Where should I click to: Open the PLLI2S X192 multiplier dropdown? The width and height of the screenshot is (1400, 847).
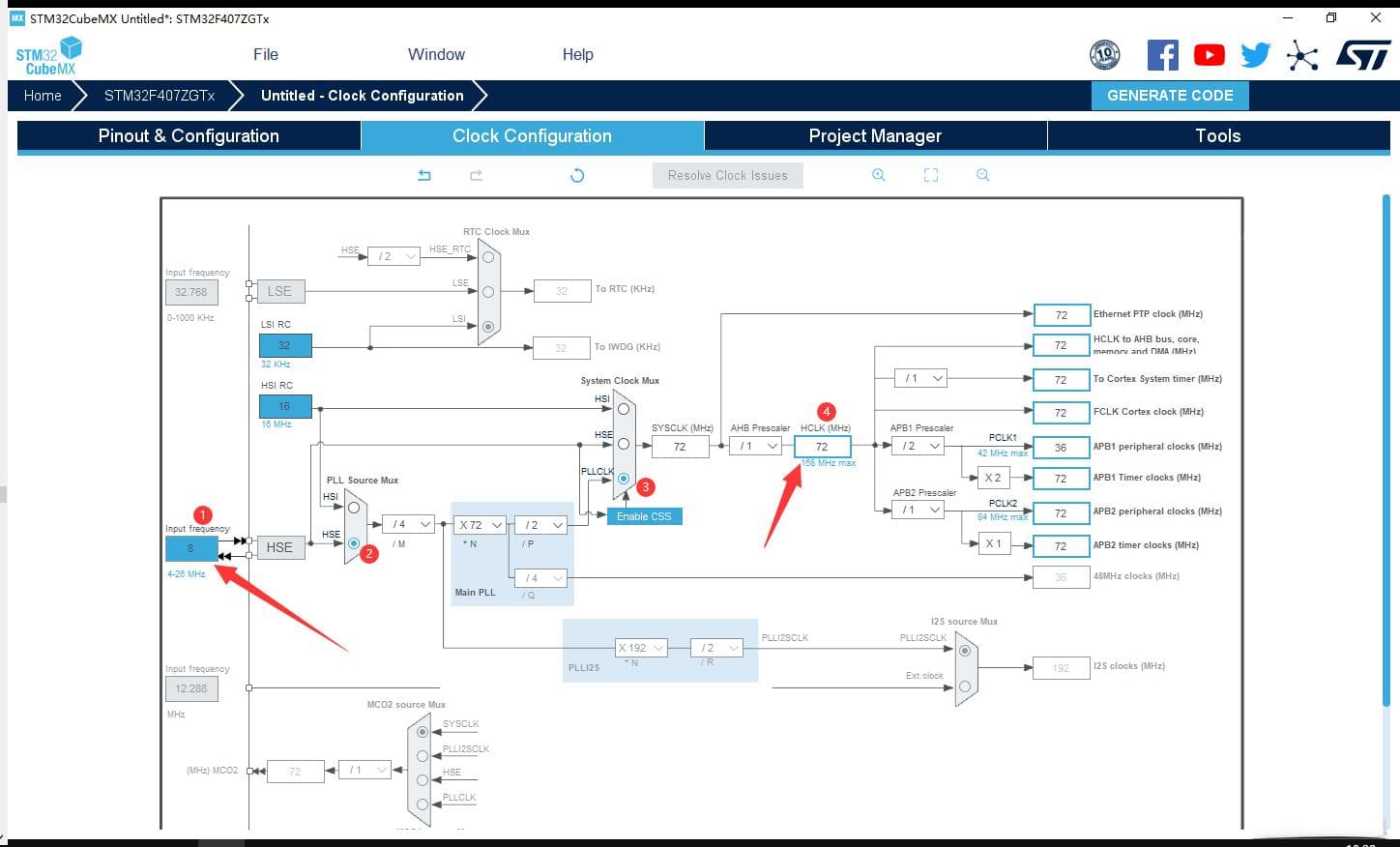pyautogui.click(x=642, y=648)
